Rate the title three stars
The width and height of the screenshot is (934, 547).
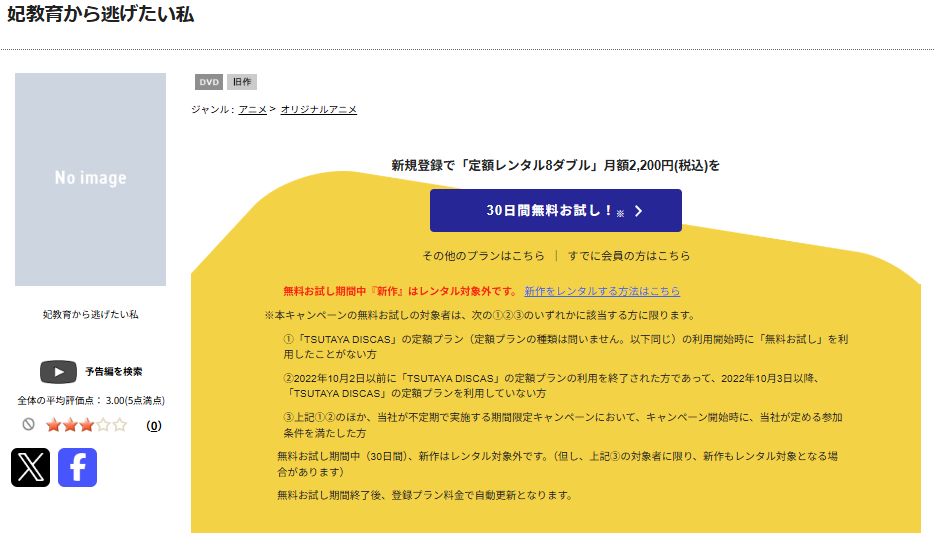(87, 425)
